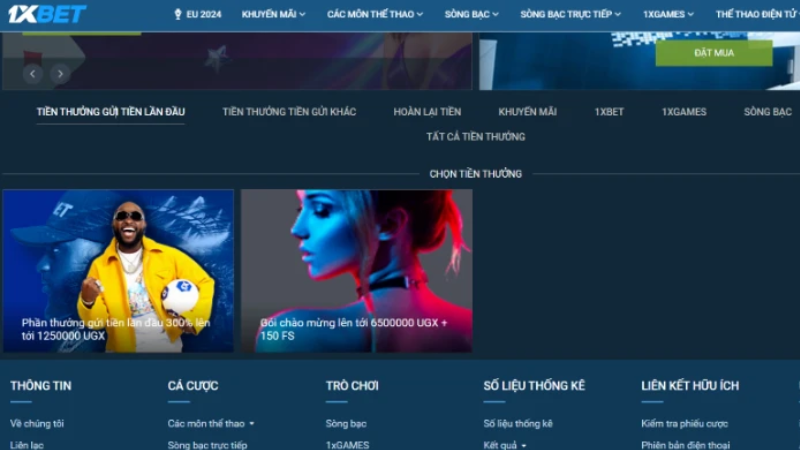Click the Chọn tiền thưởng section title
Viewport: 800px width, 450px height.
pyautogui.click(x=476, y=174)
